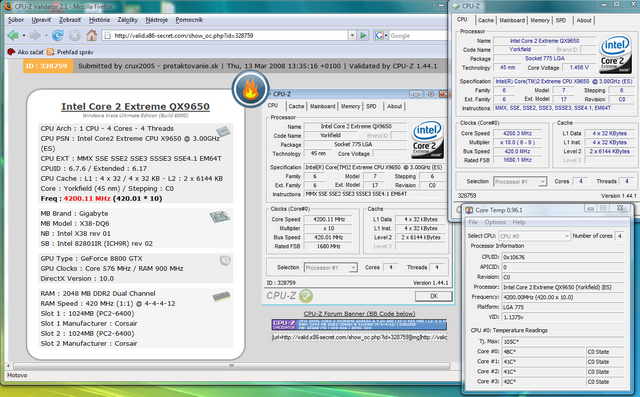Click the Ako začať bookmark
The width and height of the screenshot is (640, 397).
click(x=26, y=52)
